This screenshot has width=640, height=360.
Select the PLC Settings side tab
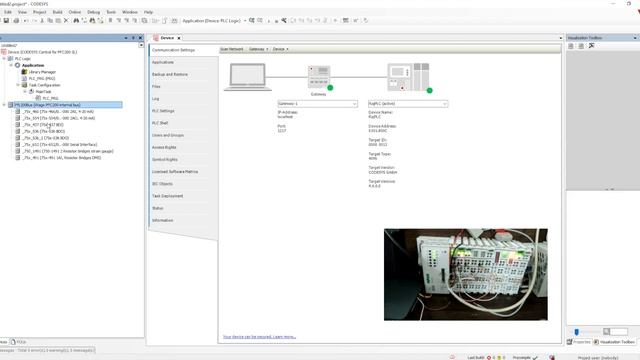(x=163, y=111)
